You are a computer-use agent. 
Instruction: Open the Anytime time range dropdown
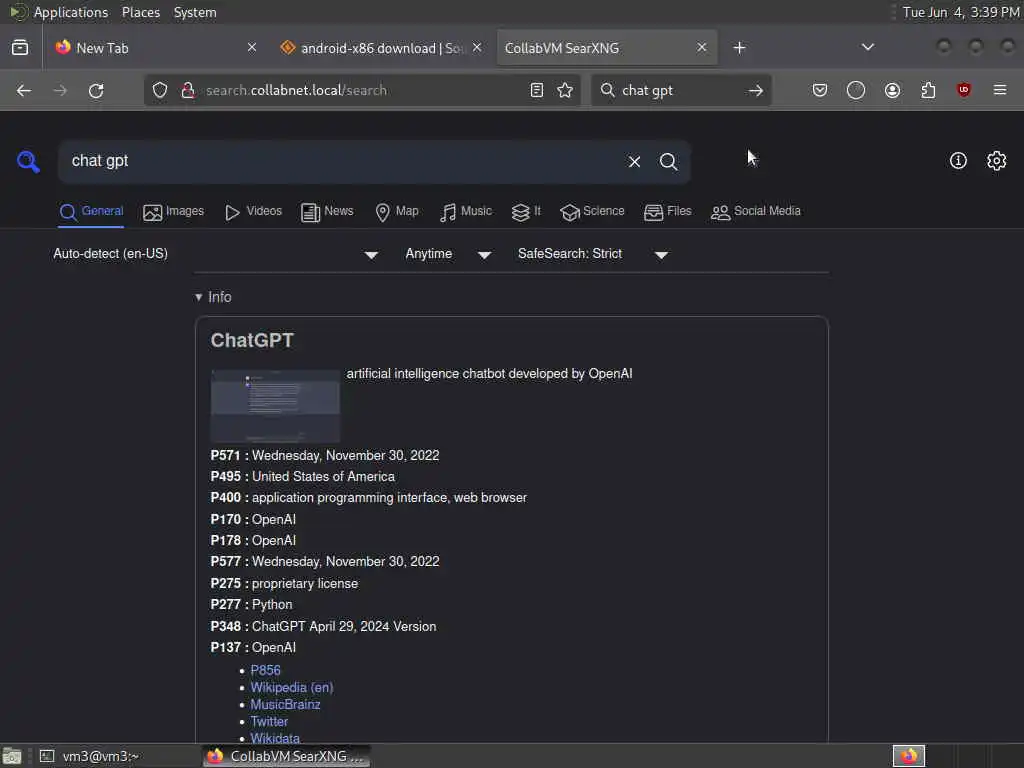(448, 254)
